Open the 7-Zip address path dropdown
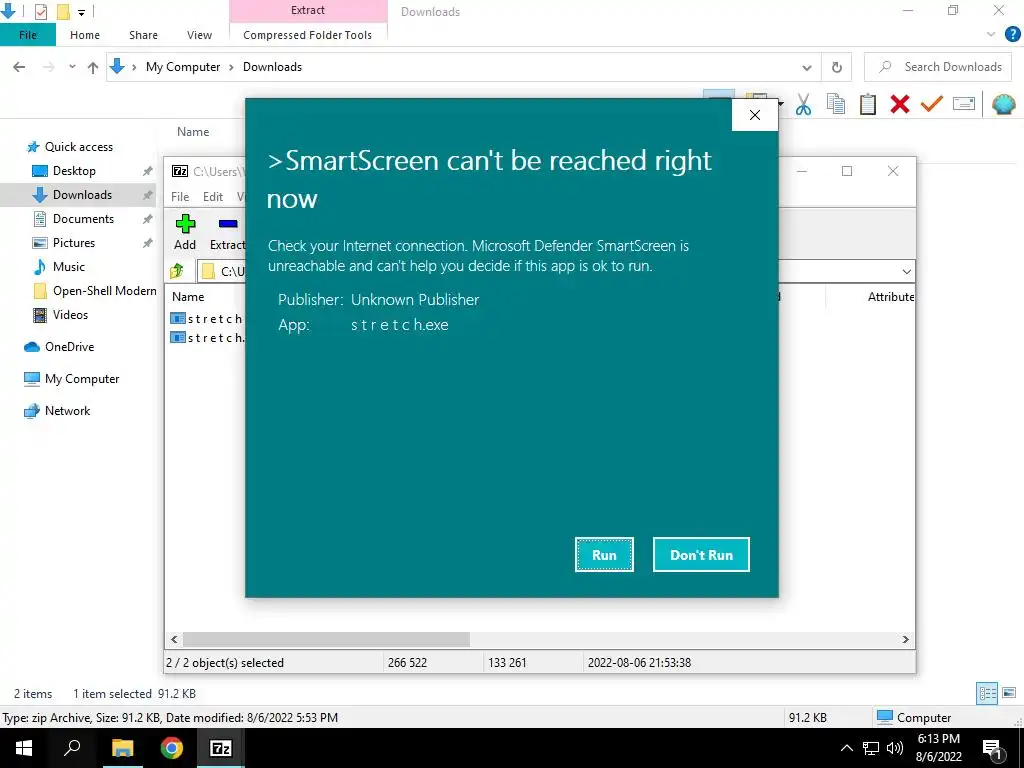Image resolution: width=1024 pixels, height=768 pixels. click(x=906, y=271)
